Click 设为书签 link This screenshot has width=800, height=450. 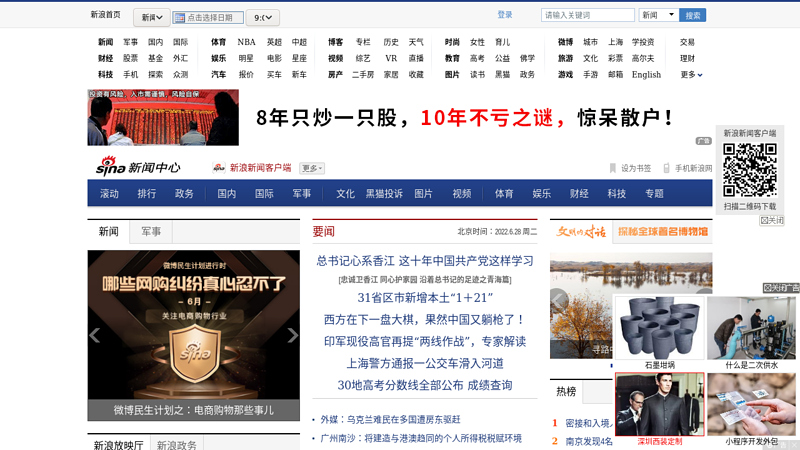[x=636, y=168]
